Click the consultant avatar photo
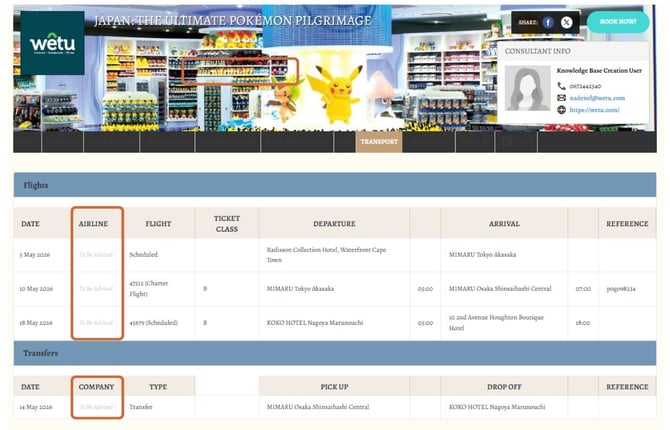This screenshot has width=670, height=430. click(x=528, y=88)
